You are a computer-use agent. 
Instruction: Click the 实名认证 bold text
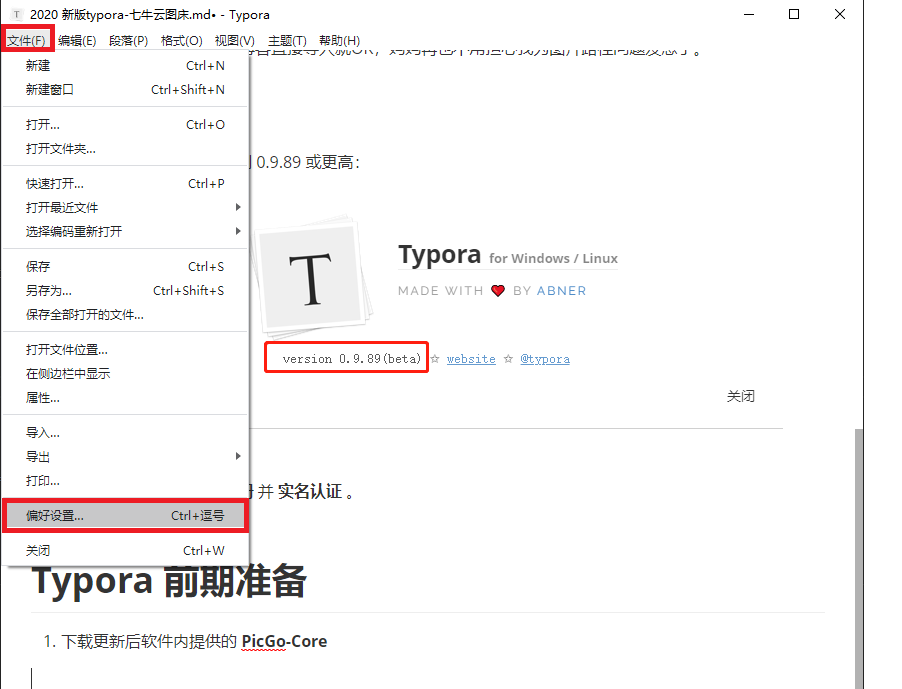coord(310,492)
